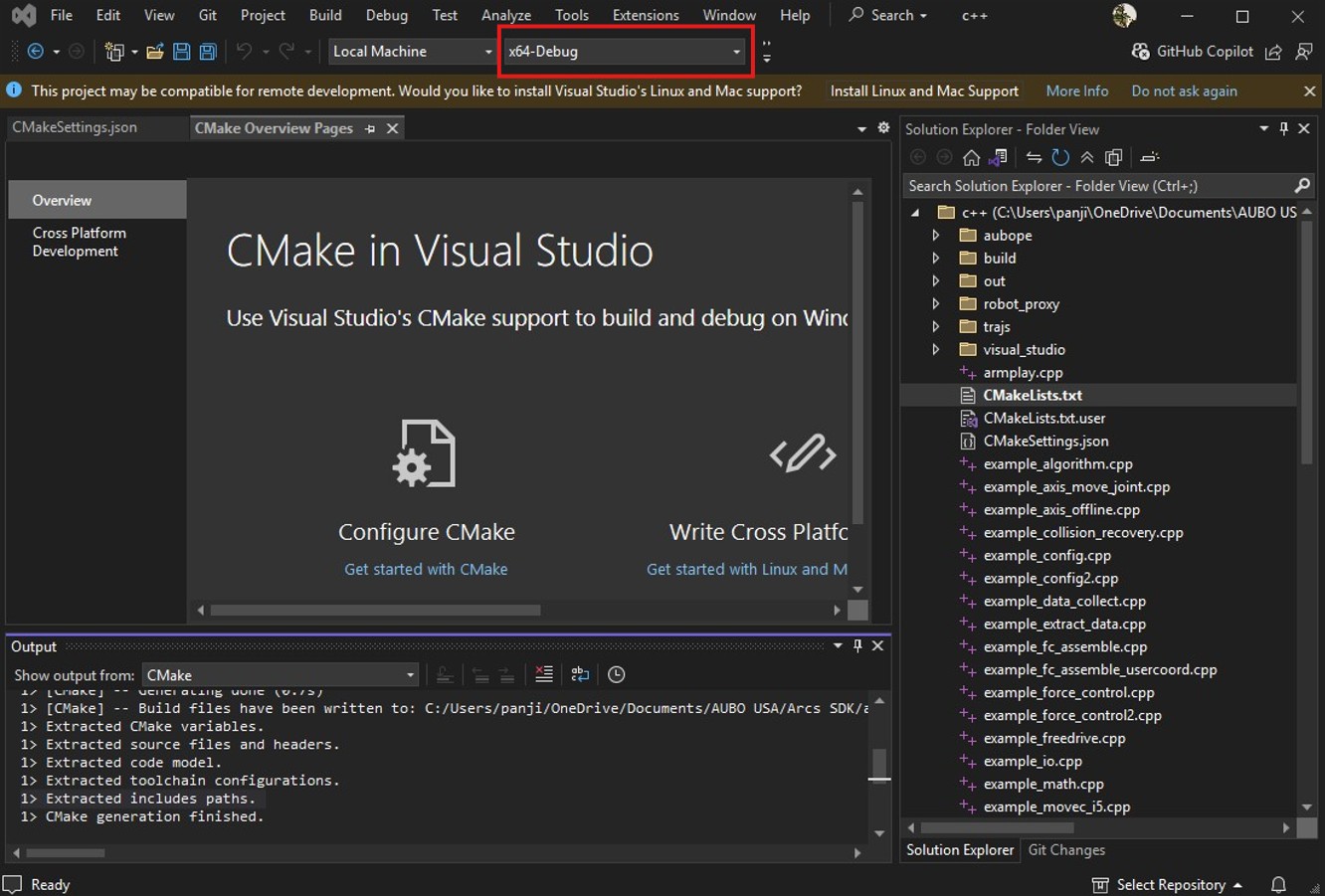Open toolbar overflow options next to x64-Debug

tap(766, 52)
